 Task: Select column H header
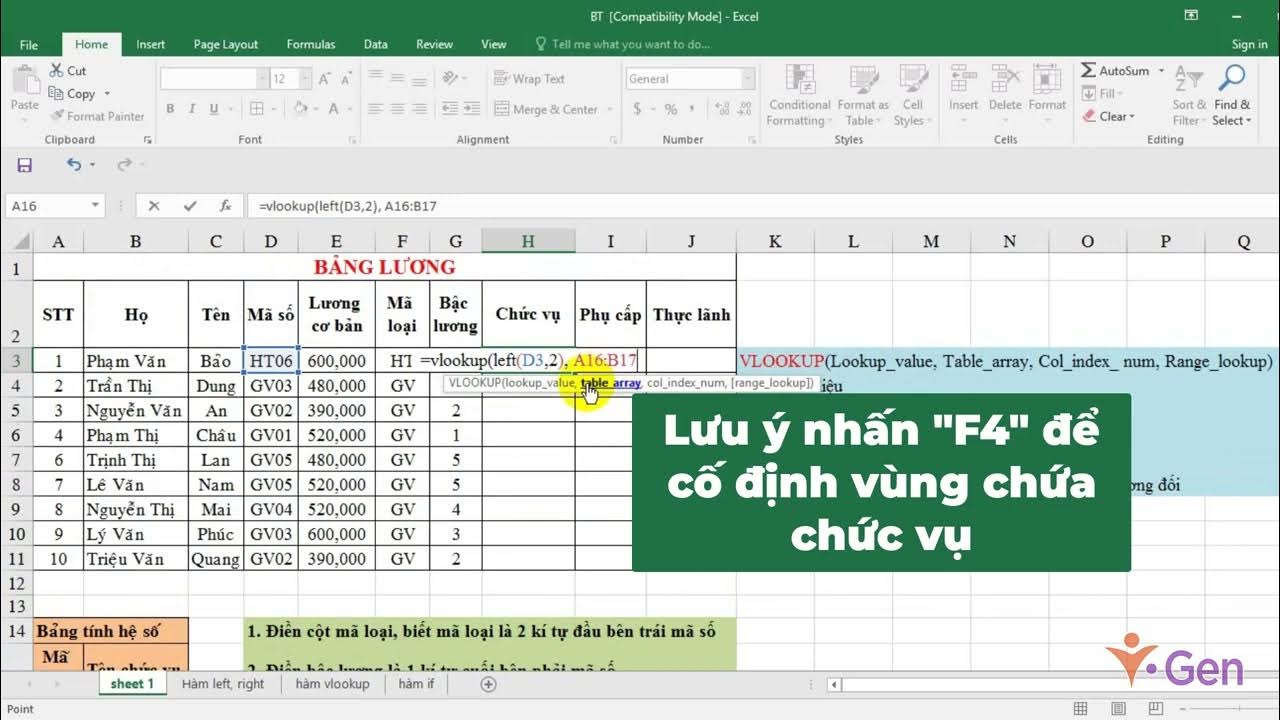tap(528, 241)
